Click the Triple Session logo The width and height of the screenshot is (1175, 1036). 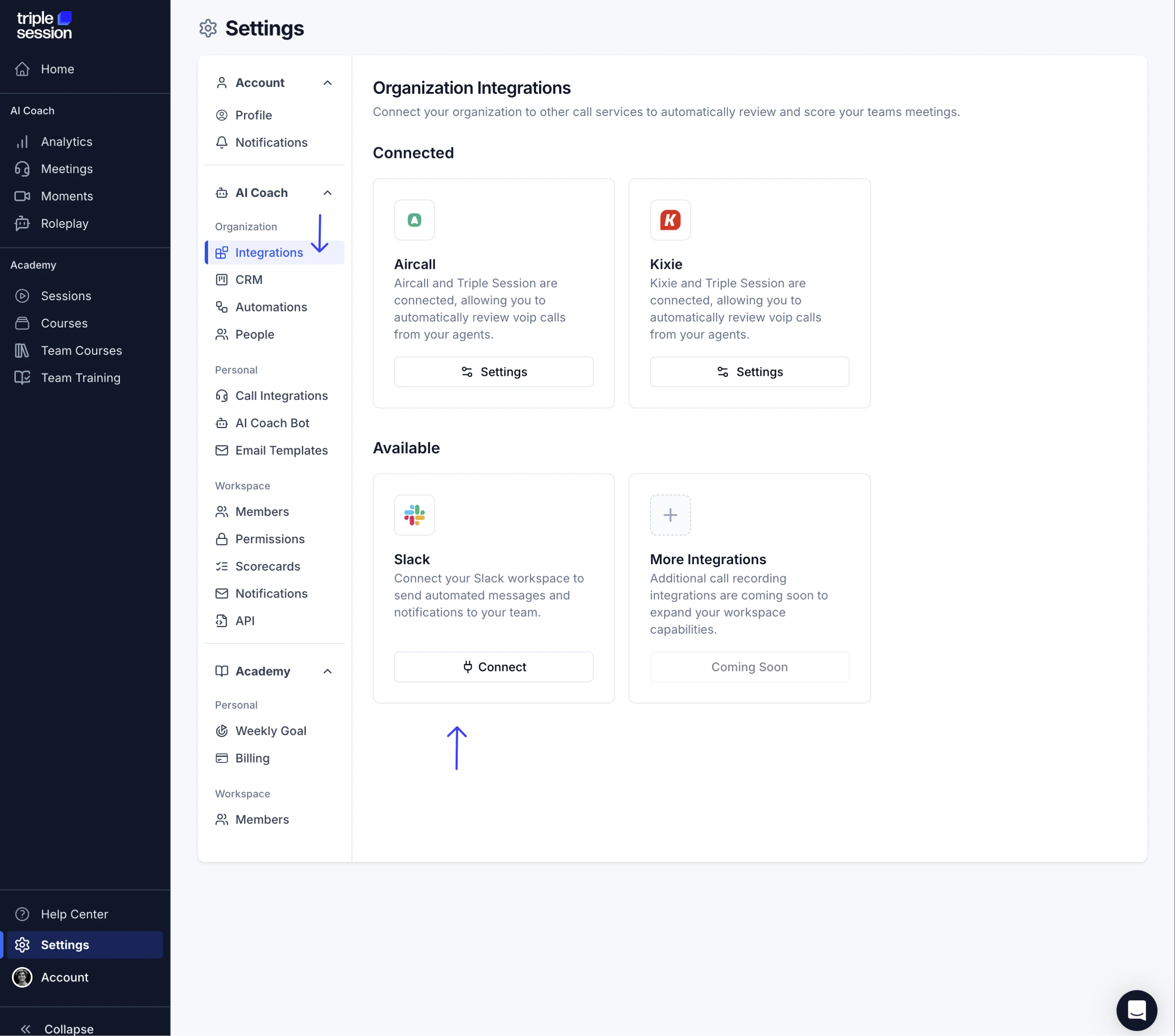tap(44, 25)
